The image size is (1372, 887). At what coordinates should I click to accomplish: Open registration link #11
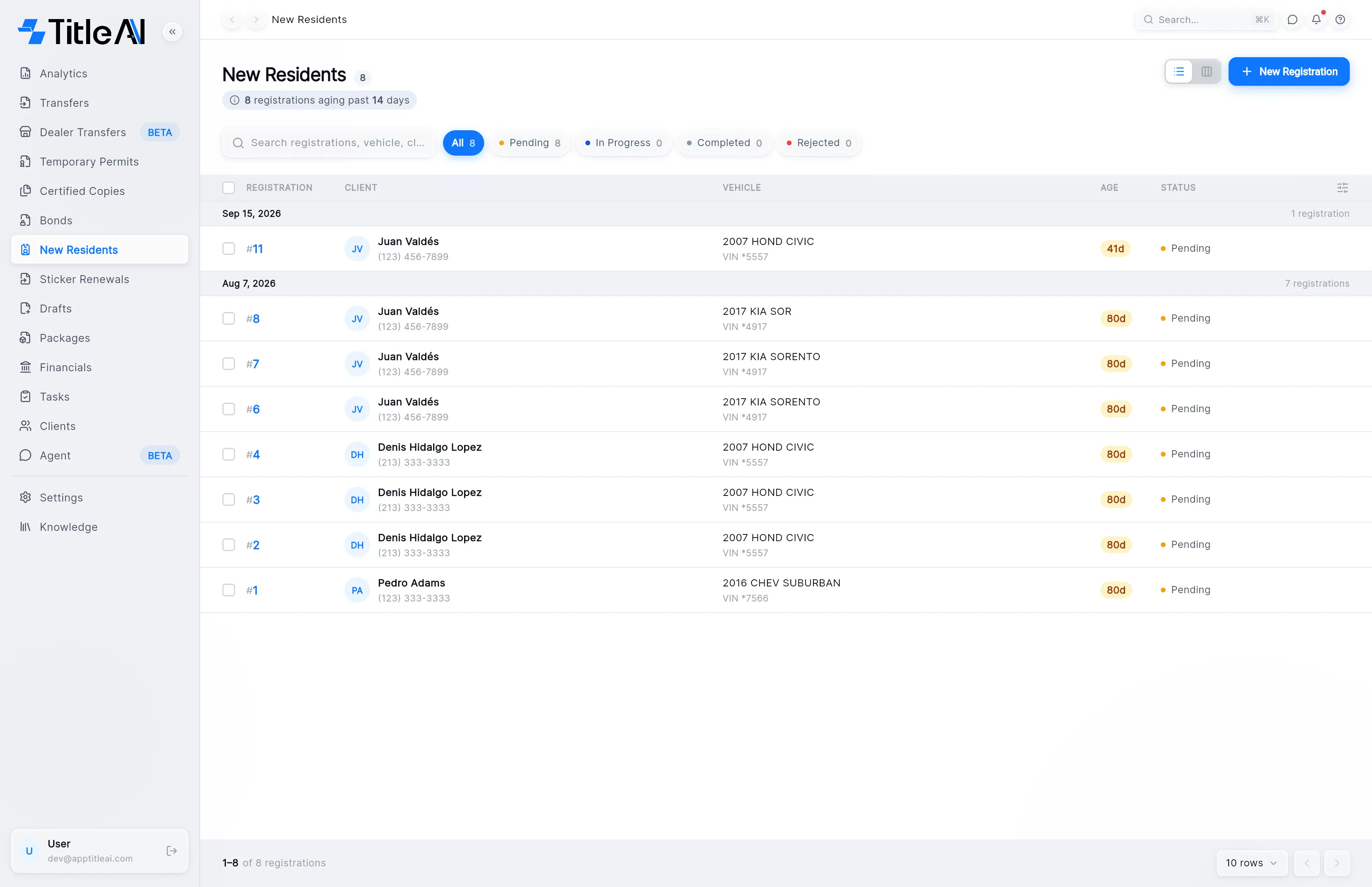pyautogui.click(x=254, y=249)
